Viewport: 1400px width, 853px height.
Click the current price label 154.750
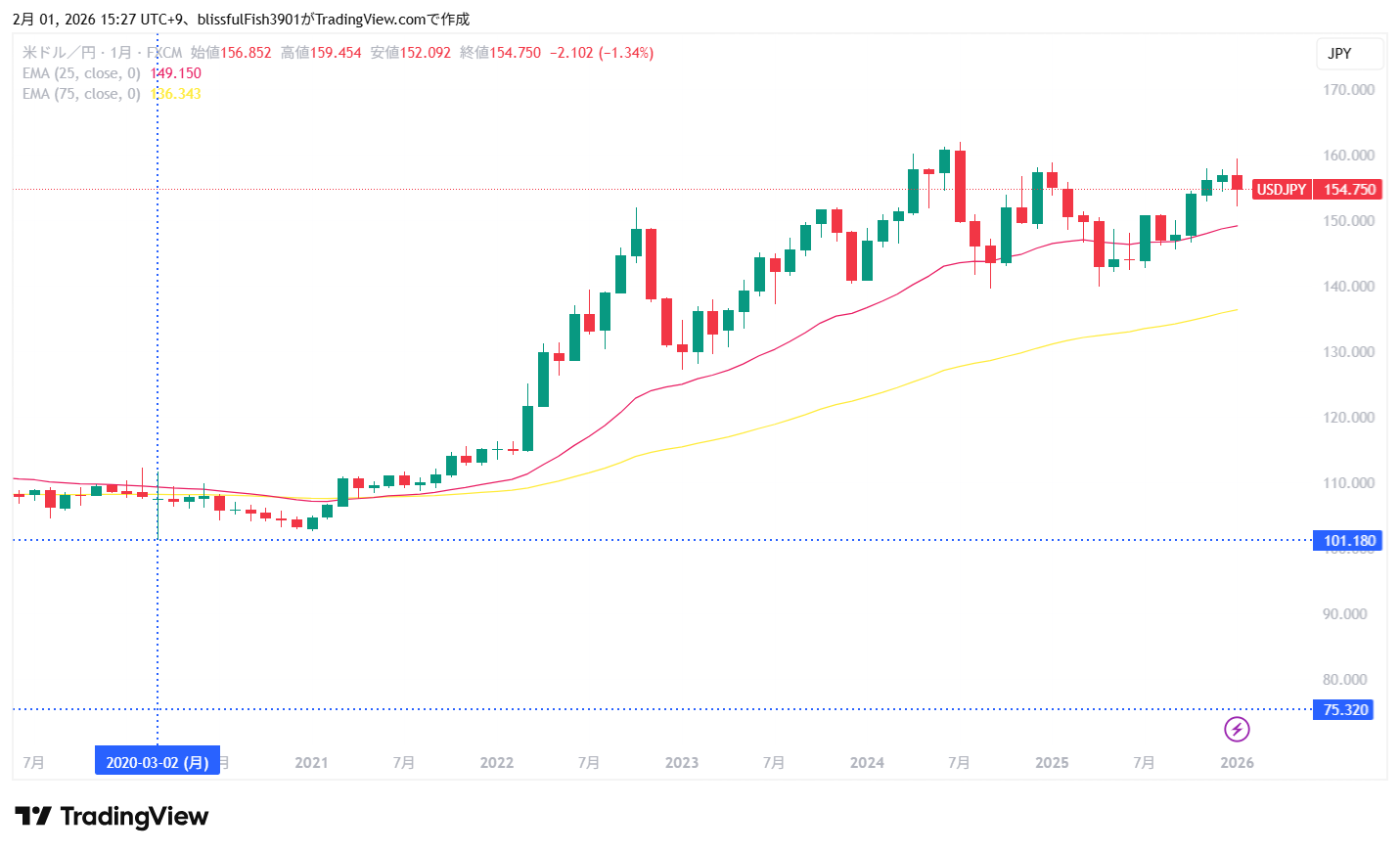point(1349,190)
